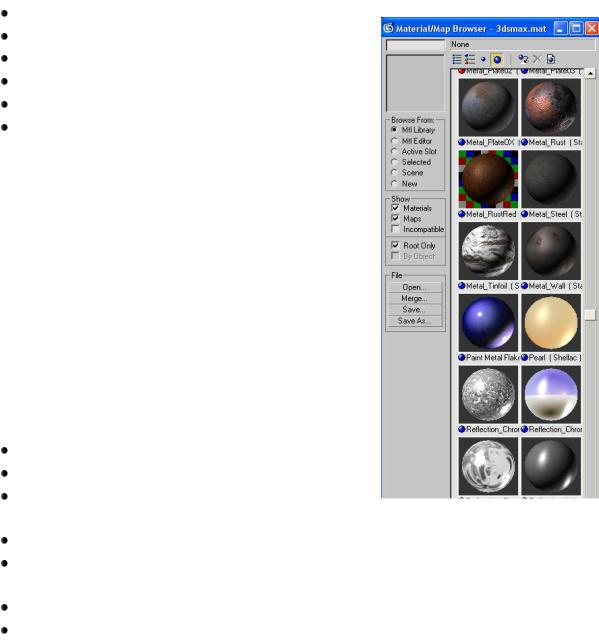Image resolution: width=599 pixels, height=640 pixels.
Task: Click the Metal_RustRed label
Action: click(x=491, y=214)
